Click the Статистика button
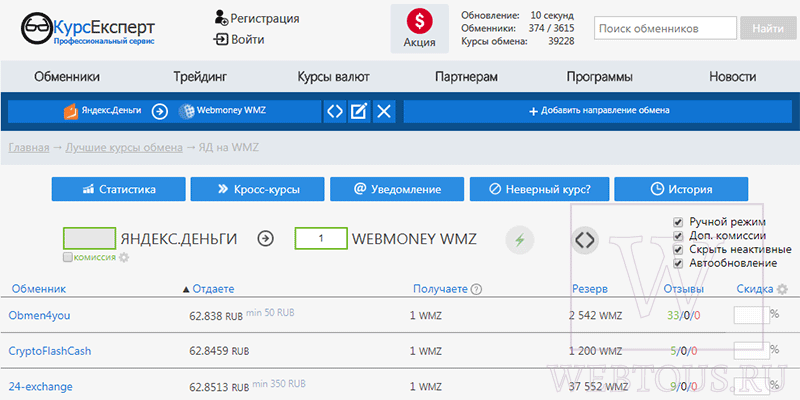Viewport: 800px width, 400px height. 118,189
